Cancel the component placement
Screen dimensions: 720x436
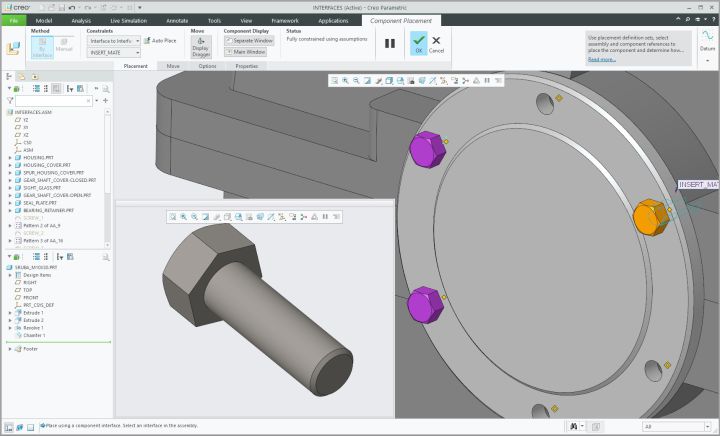point(436,44)
